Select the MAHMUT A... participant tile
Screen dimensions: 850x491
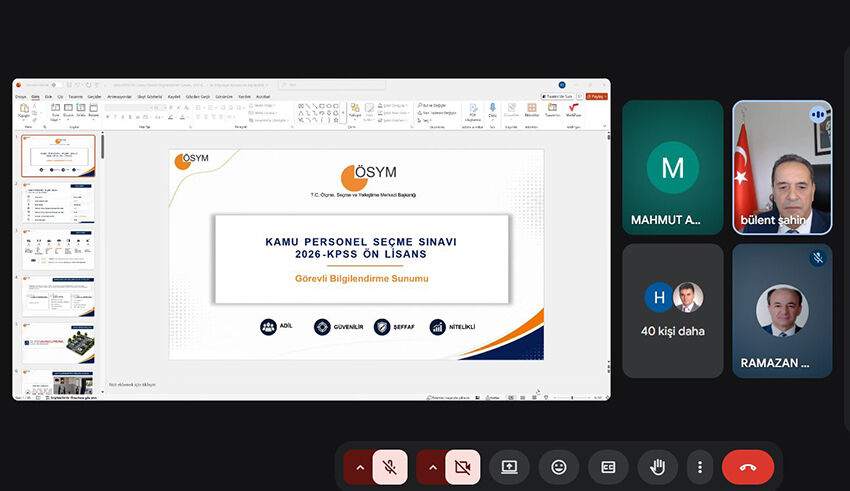pos(673,167)
